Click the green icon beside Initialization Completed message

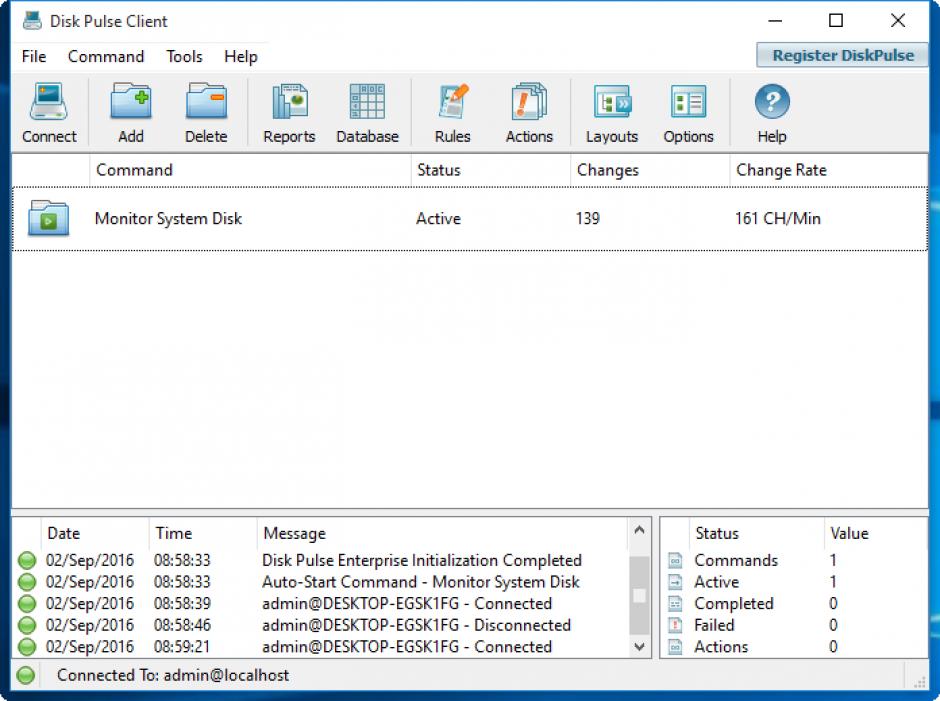[27, 561]
